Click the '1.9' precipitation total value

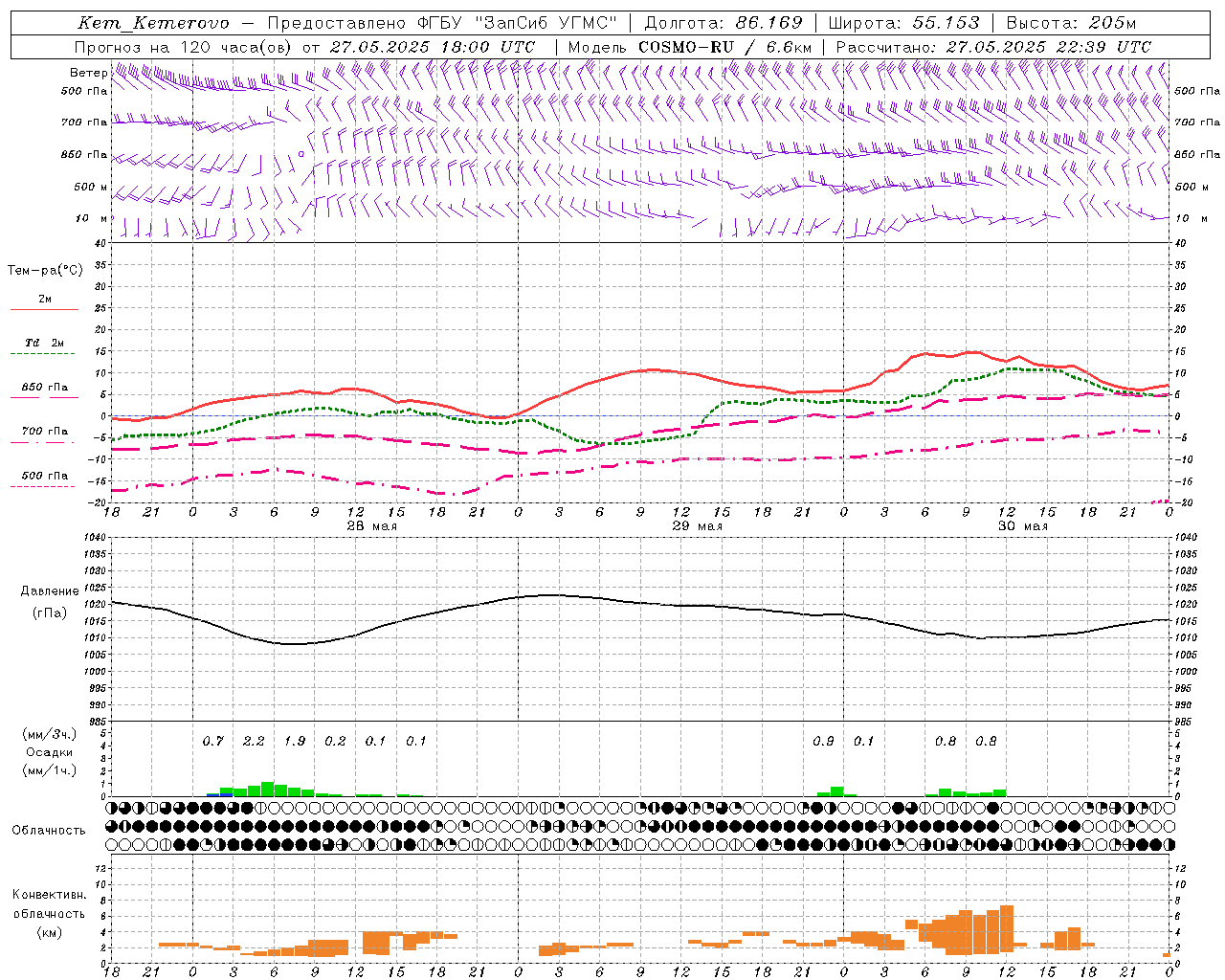pos(295,741)
